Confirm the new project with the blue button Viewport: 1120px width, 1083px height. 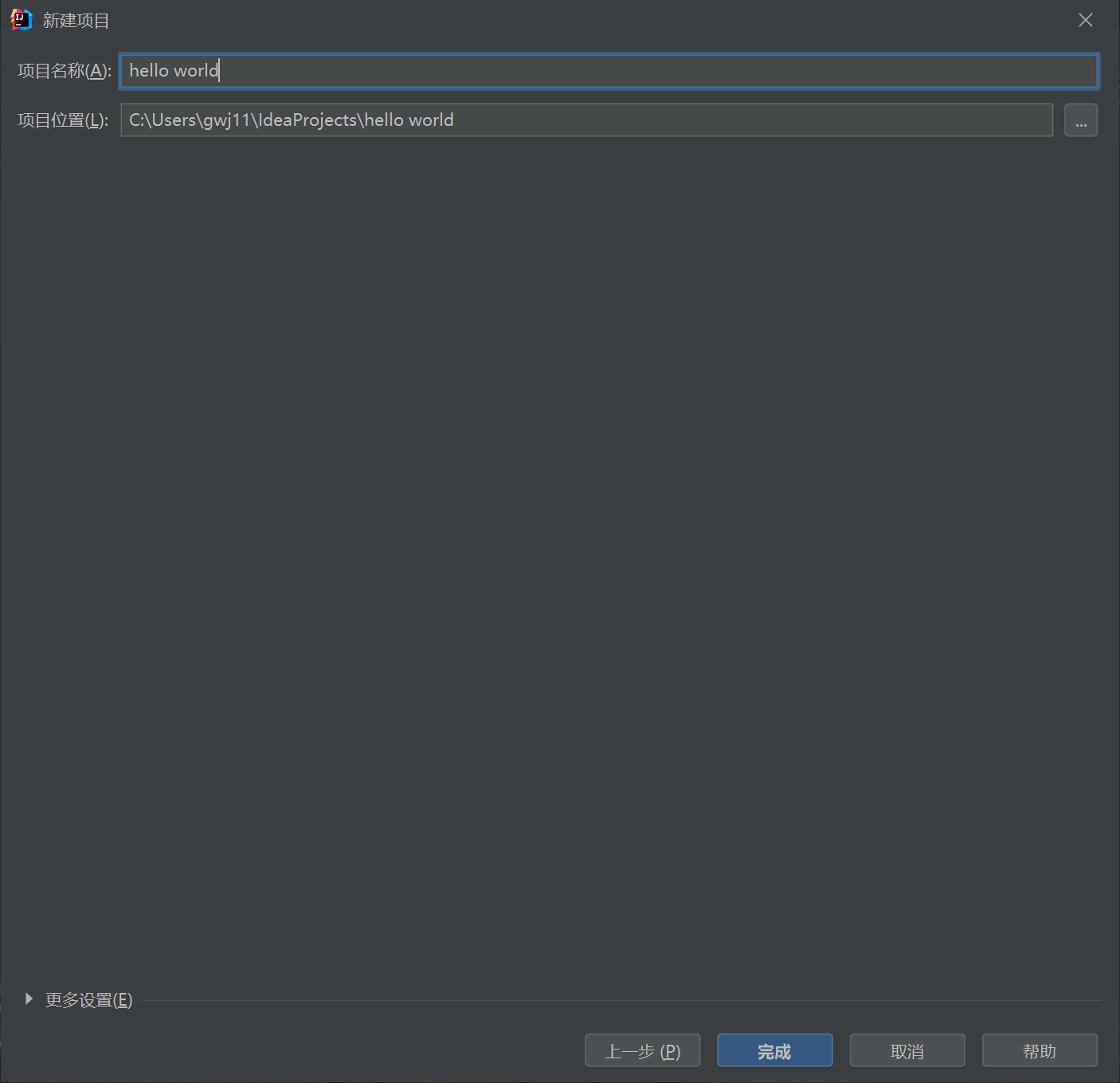tap(774, 1050)
